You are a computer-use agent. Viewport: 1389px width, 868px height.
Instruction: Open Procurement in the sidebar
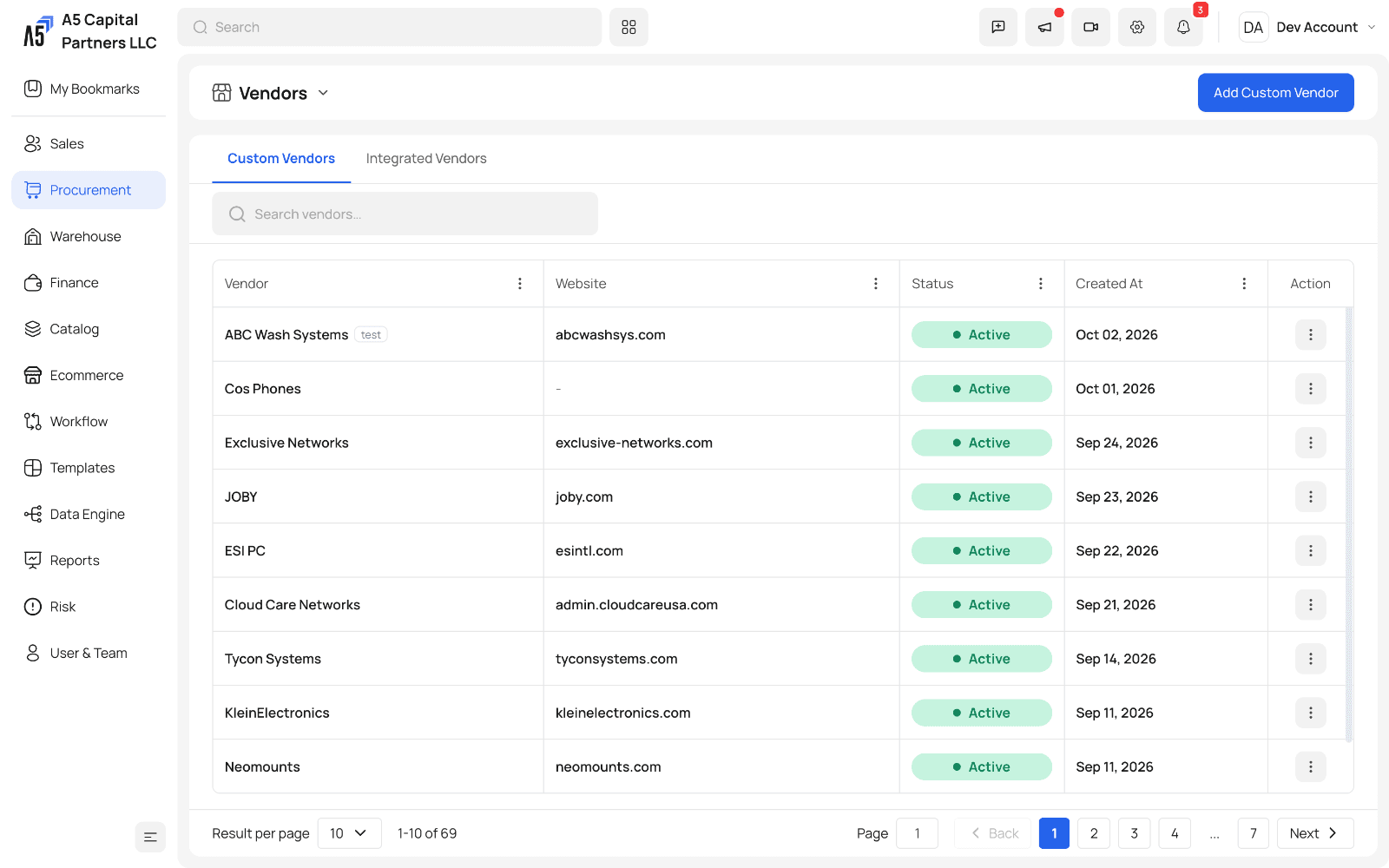[89, 190]
